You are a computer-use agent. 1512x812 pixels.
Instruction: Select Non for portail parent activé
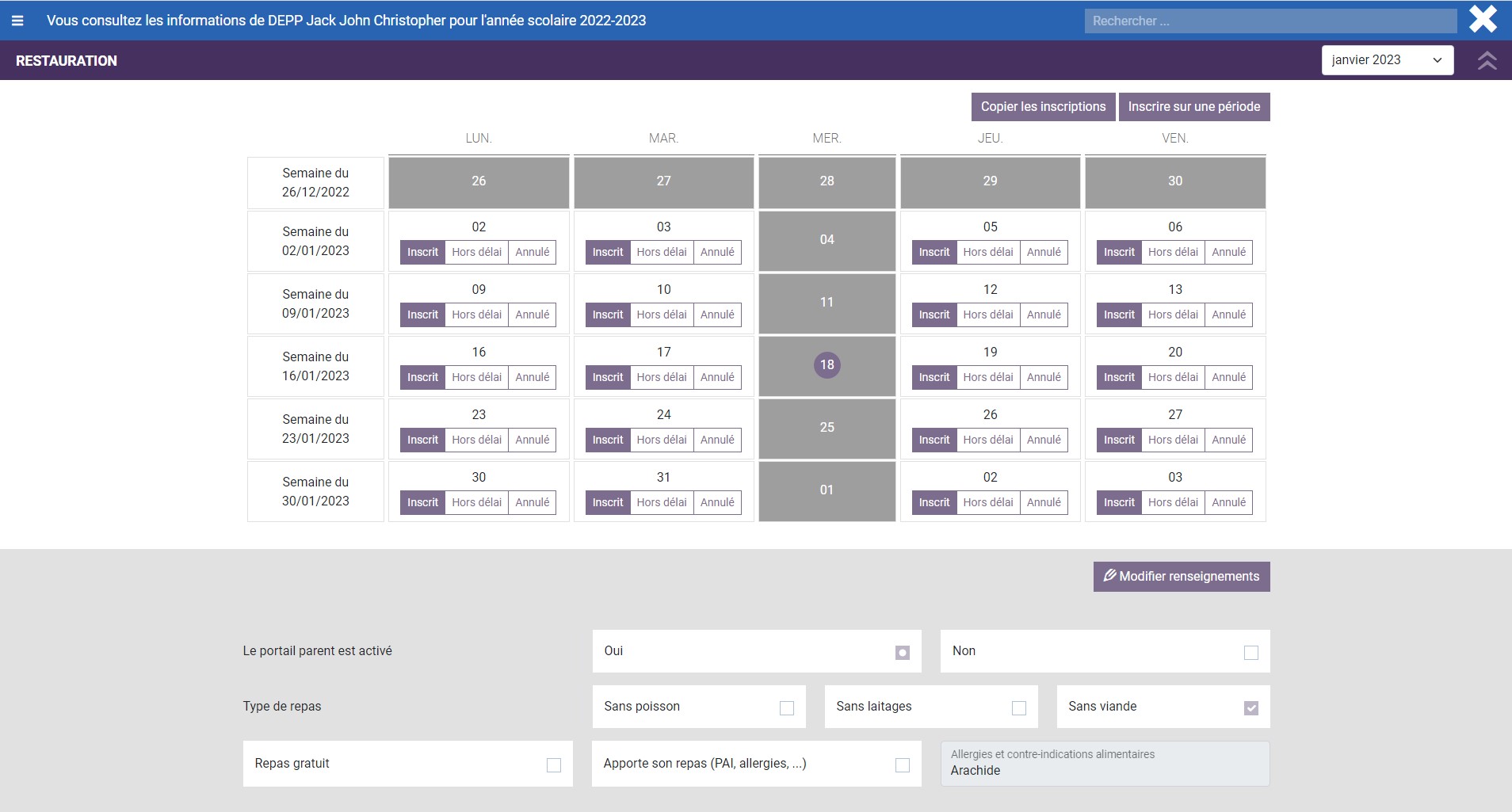click(x=1250, y=653)
